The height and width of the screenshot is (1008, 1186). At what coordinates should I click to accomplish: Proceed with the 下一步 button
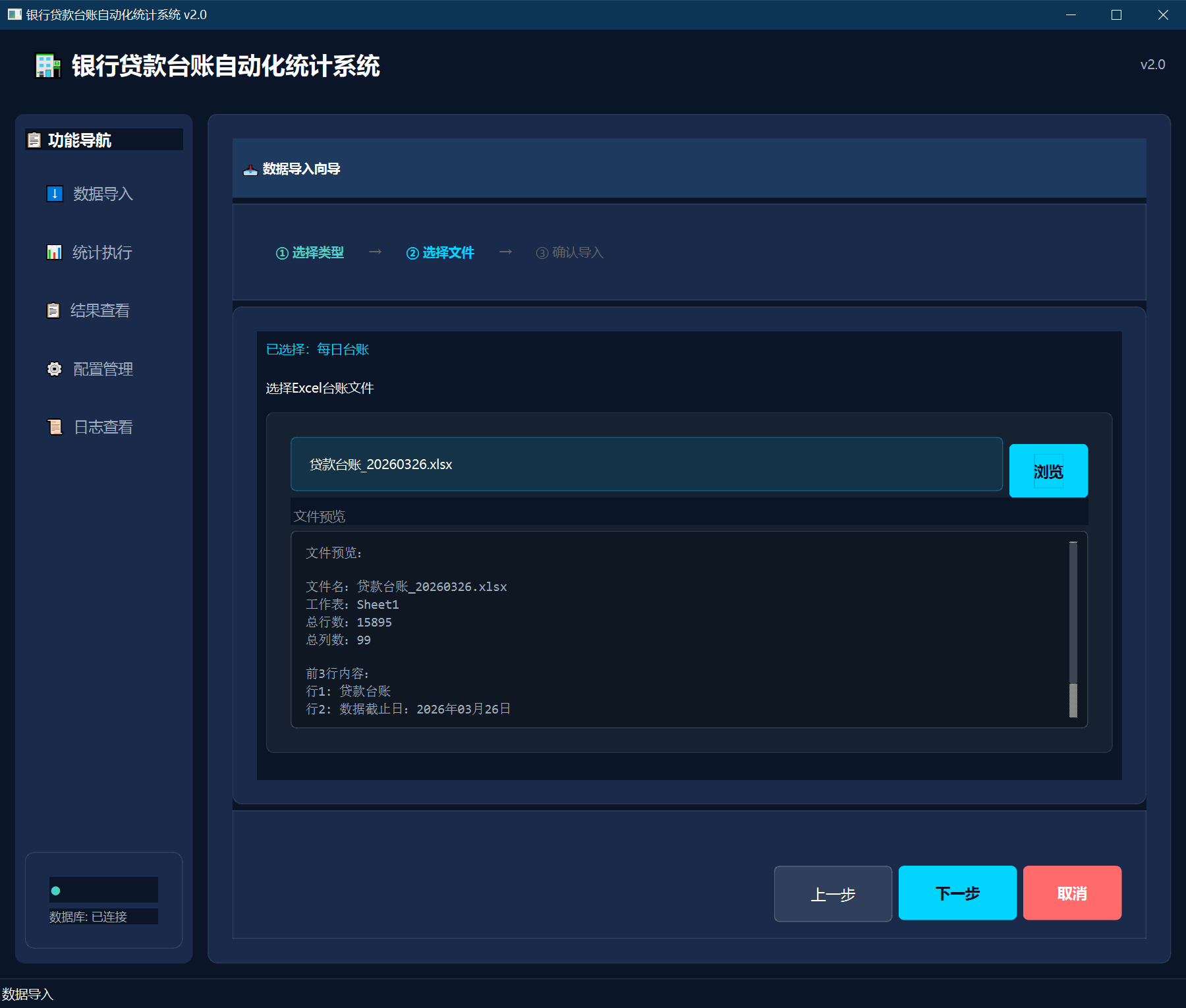[957, 893]
